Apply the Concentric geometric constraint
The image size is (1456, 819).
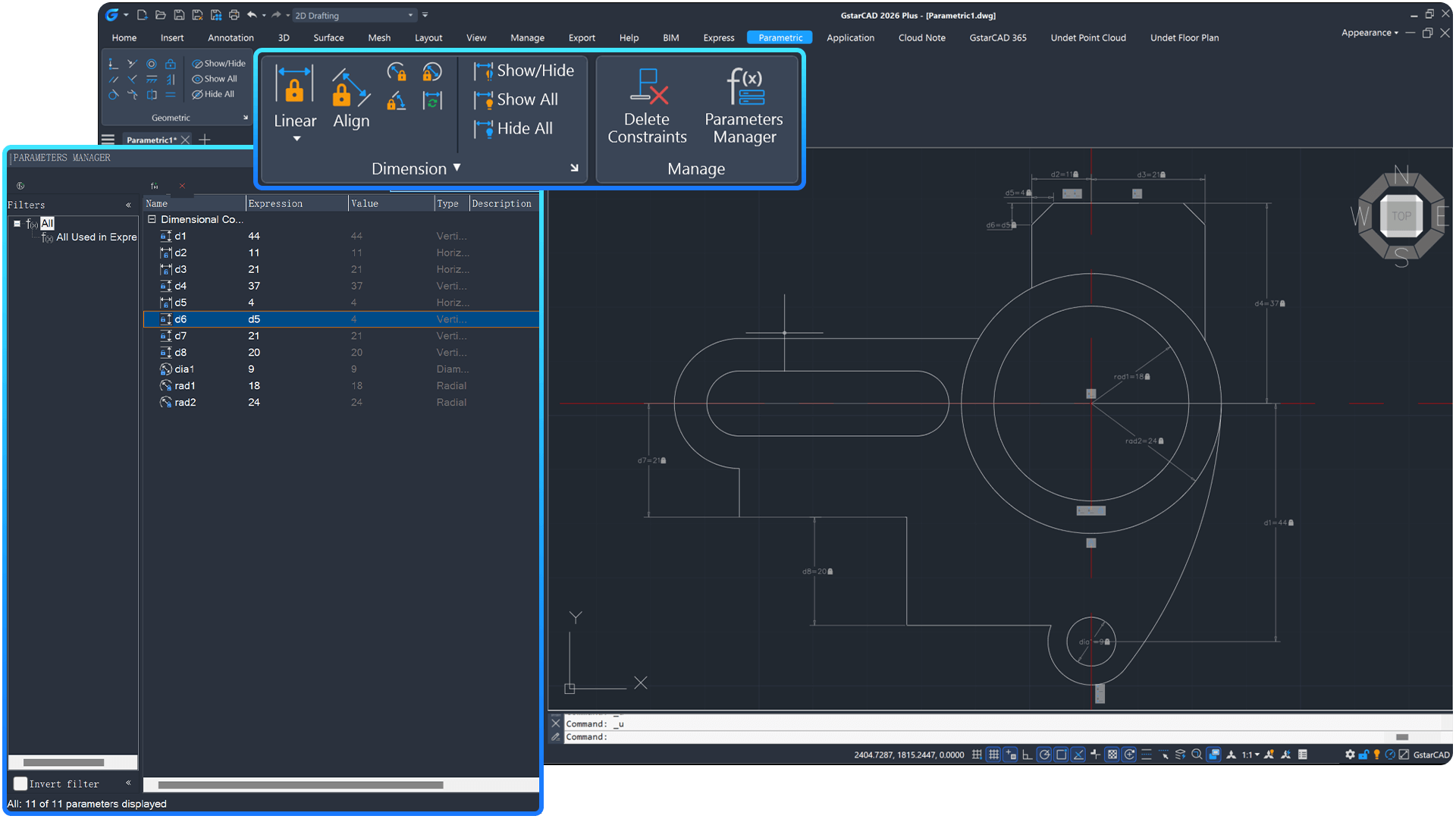[x=151, y=64]
